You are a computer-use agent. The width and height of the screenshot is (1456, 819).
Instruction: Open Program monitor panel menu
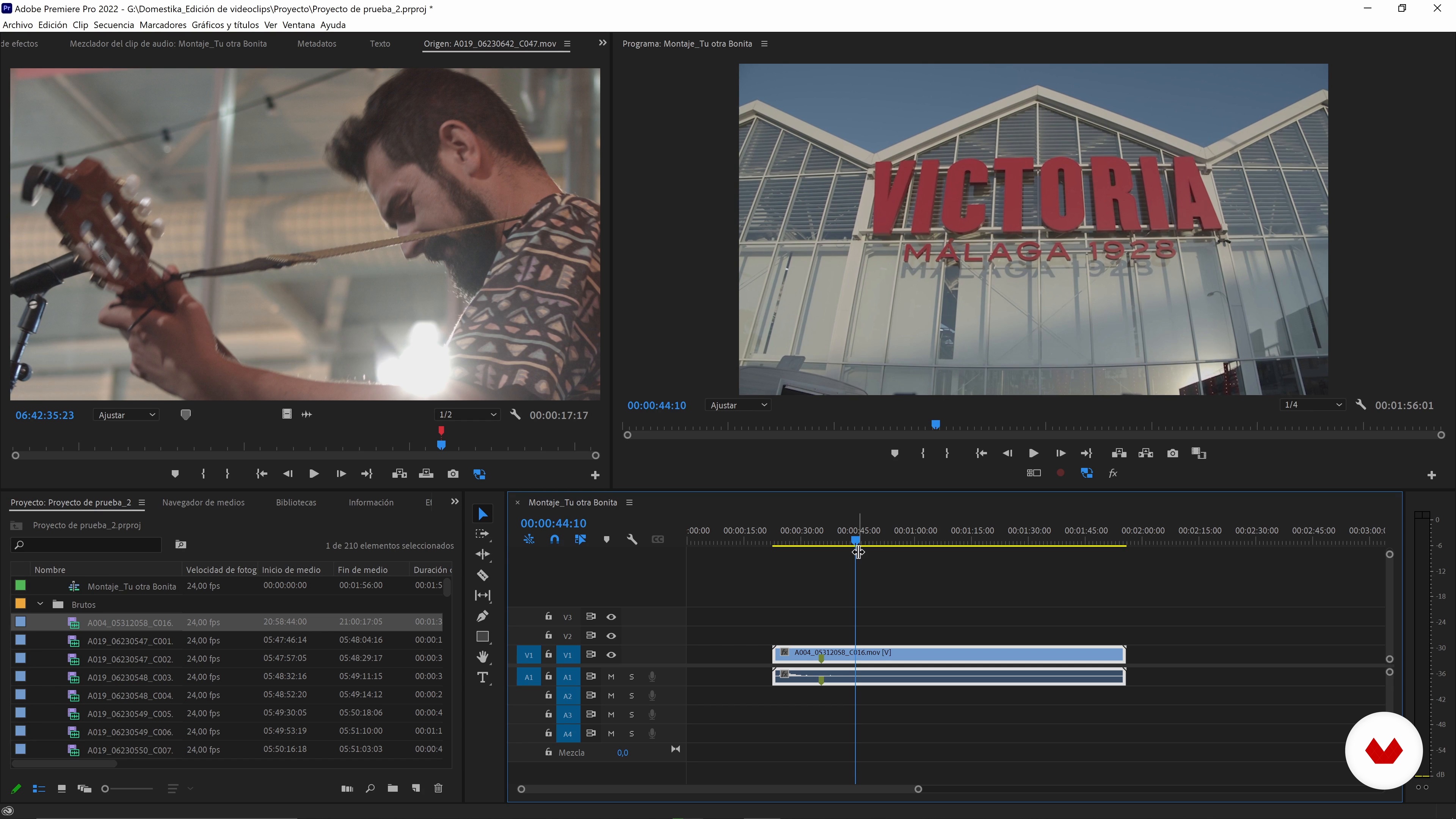(x=765, y=44)
